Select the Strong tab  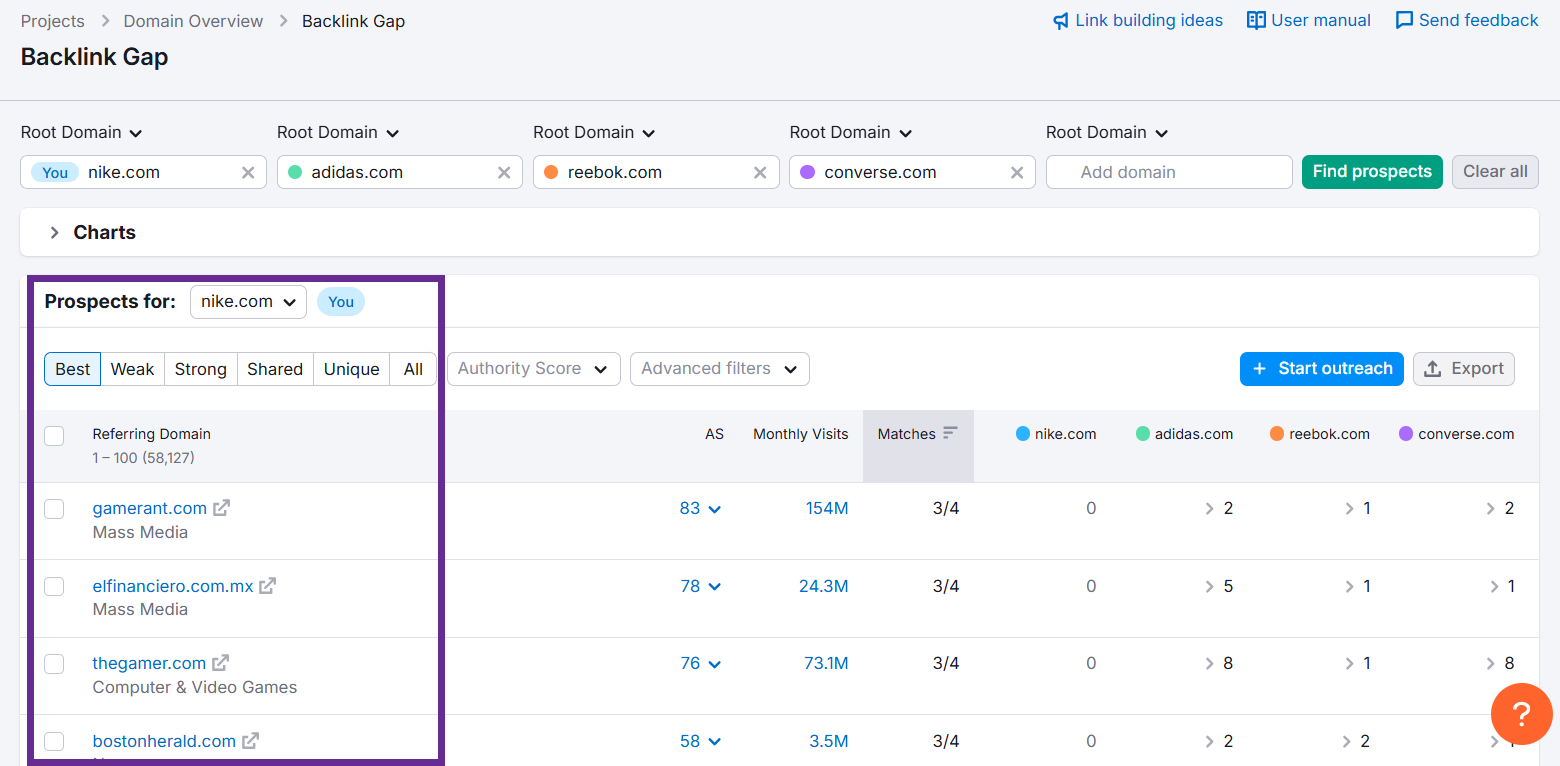click(201, 369)
